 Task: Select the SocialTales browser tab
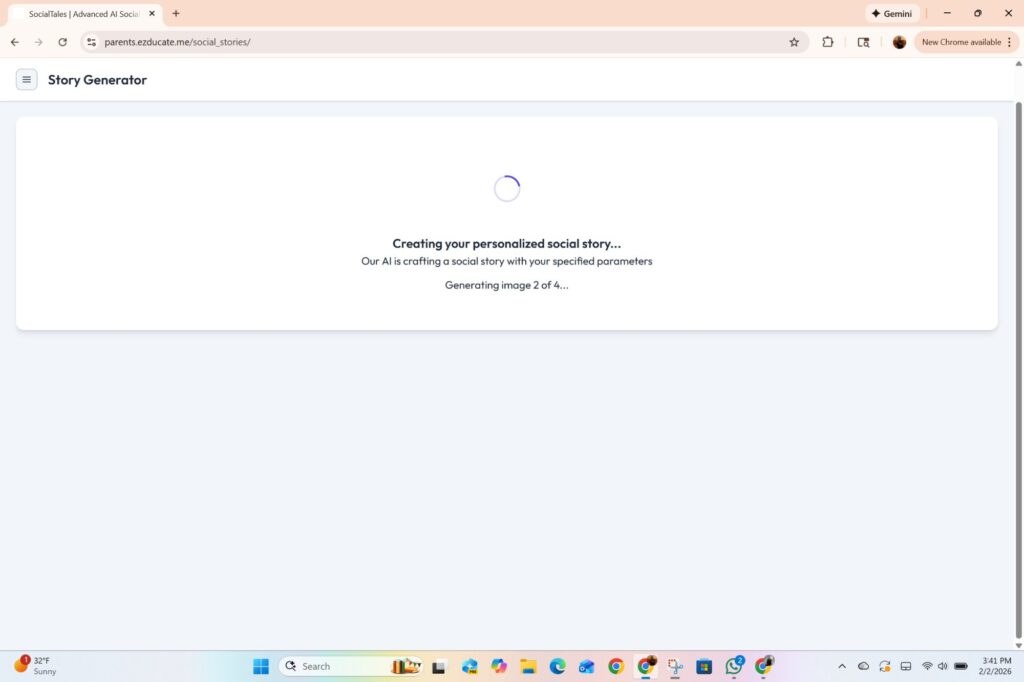pyautogui.click(x=80, y=14)
